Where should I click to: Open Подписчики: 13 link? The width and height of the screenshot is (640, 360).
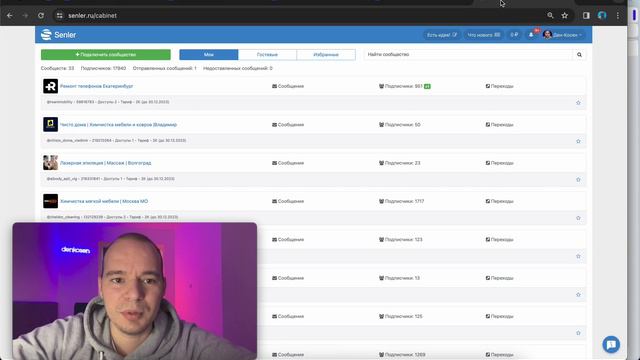click(400, 278)
